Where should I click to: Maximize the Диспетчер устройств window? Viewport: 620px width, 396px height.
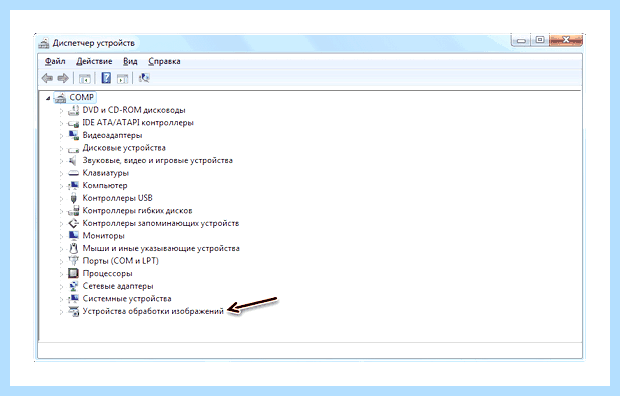click(540, 40)
